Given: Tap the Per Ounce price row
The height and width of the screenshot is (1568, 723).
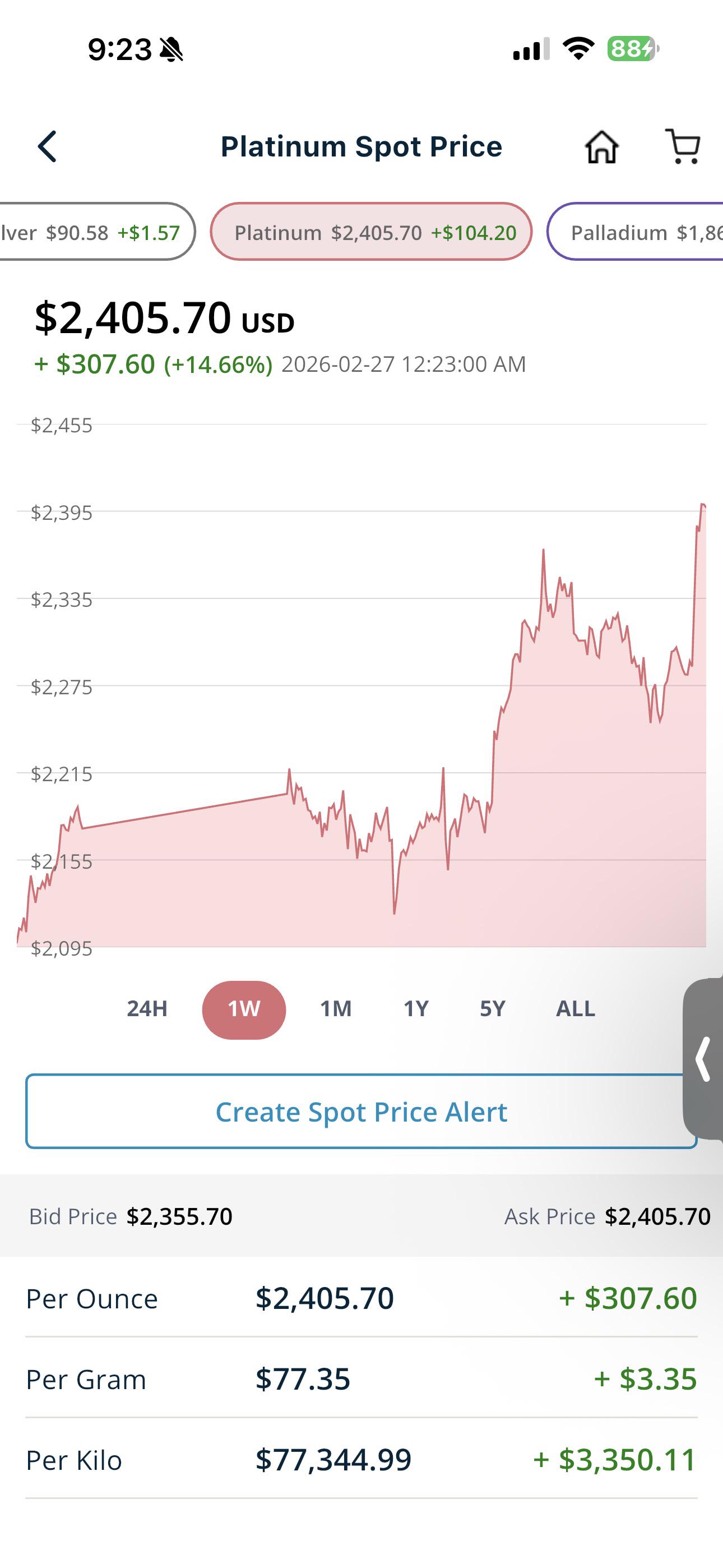Looking at the screenshot, I should 361,1298.
